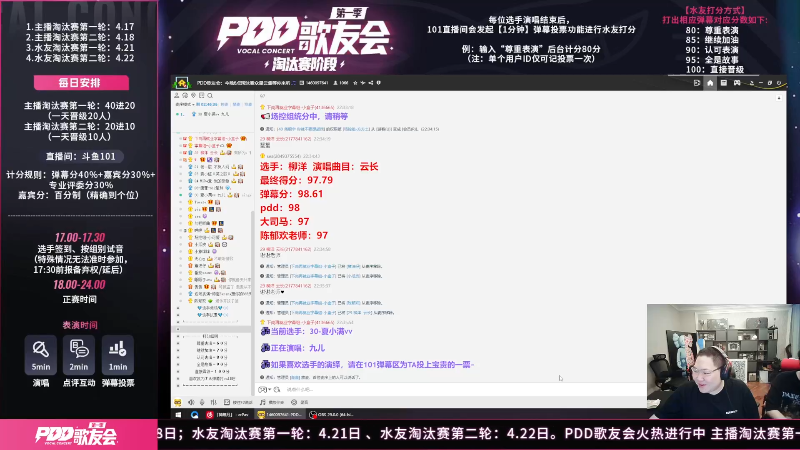Viewport: 800px width, 450px height.
Task: Click the online member count icon
Action: pos(335,83)
